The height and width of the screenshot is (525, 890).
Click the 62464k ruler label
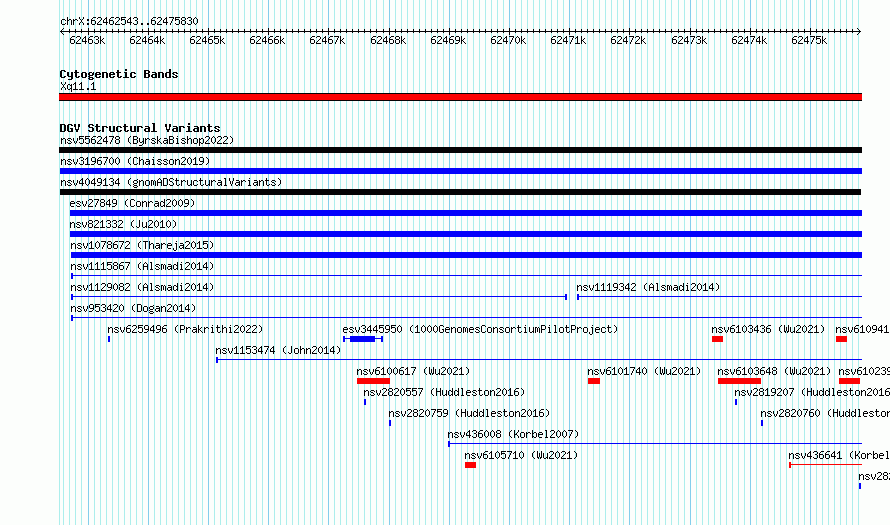coord(147,40)
